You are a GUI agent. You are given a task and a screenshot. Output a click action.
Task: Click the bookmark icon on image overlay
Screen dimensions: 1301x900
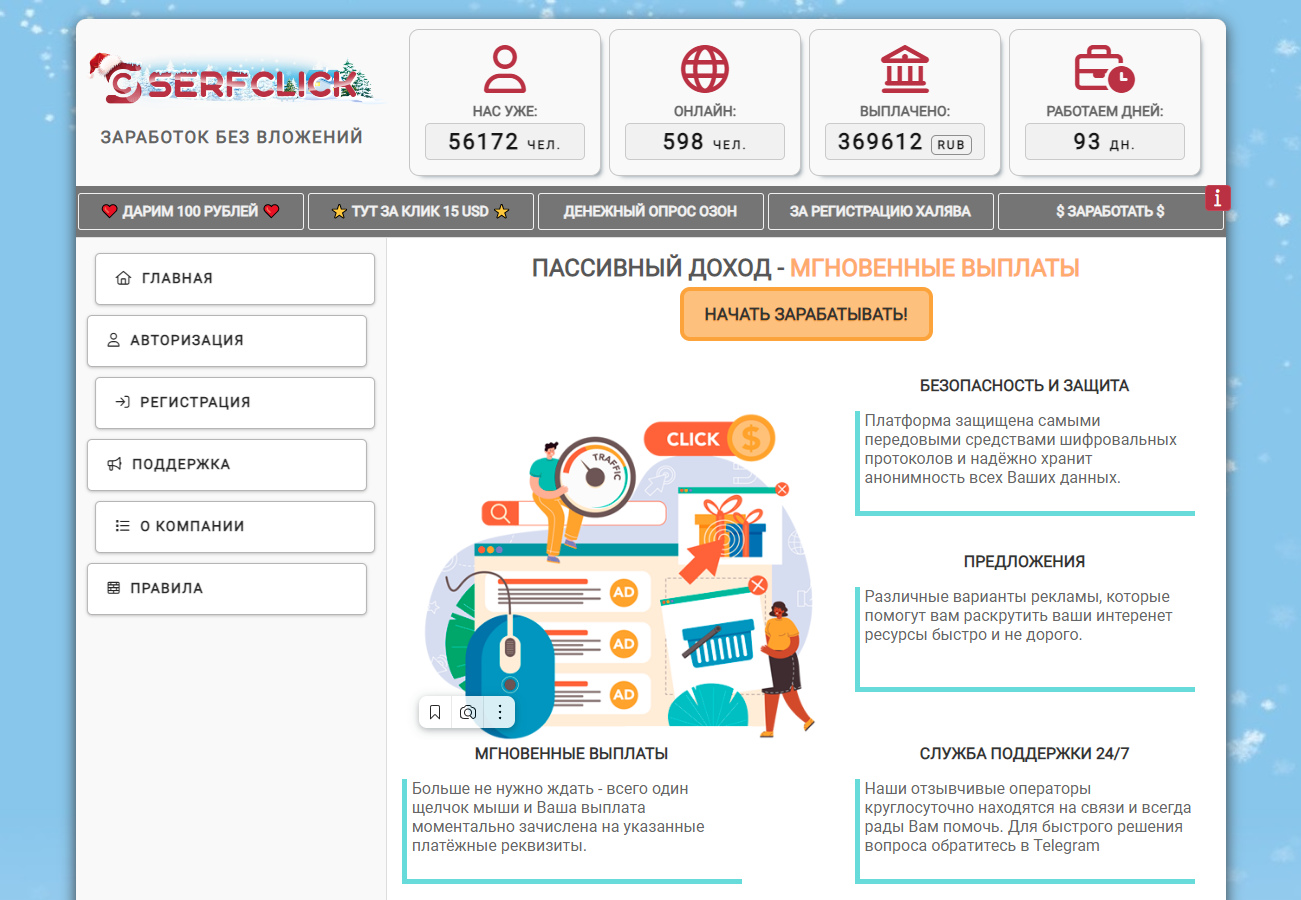click(435, 712)
